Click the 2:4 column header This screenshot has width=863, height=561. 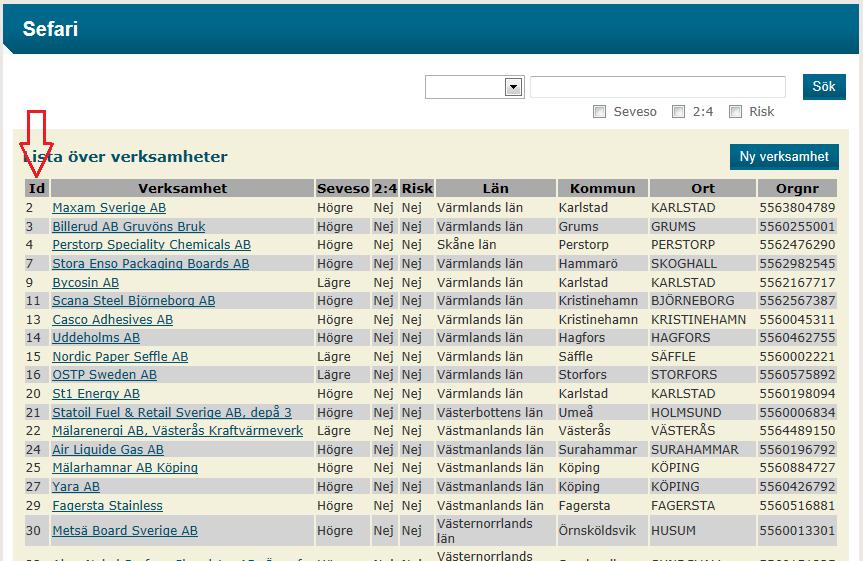coord(385,188)
